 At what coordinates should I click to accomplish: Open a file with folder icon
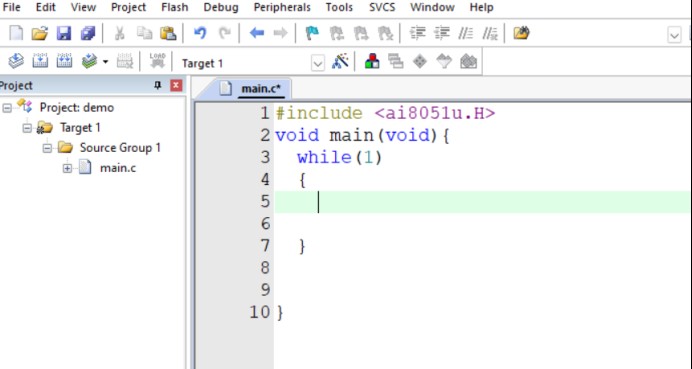click(x=40, y=33)
